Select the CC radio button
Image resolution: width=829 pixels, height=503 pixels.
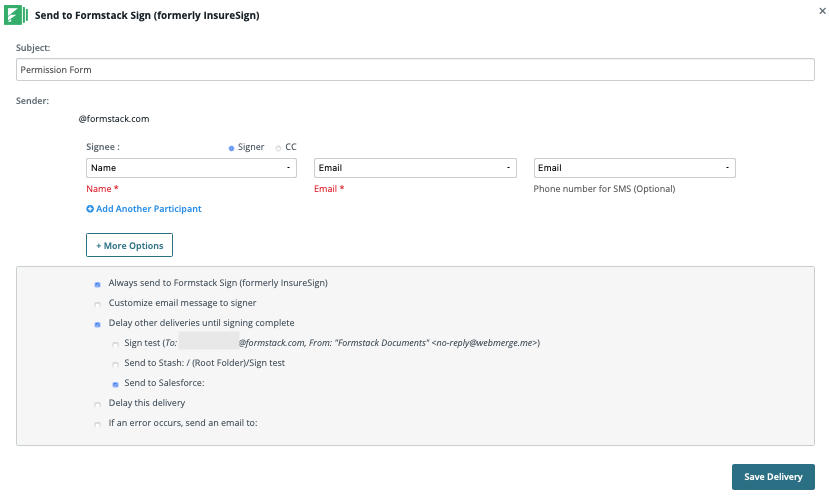(278, 147)
